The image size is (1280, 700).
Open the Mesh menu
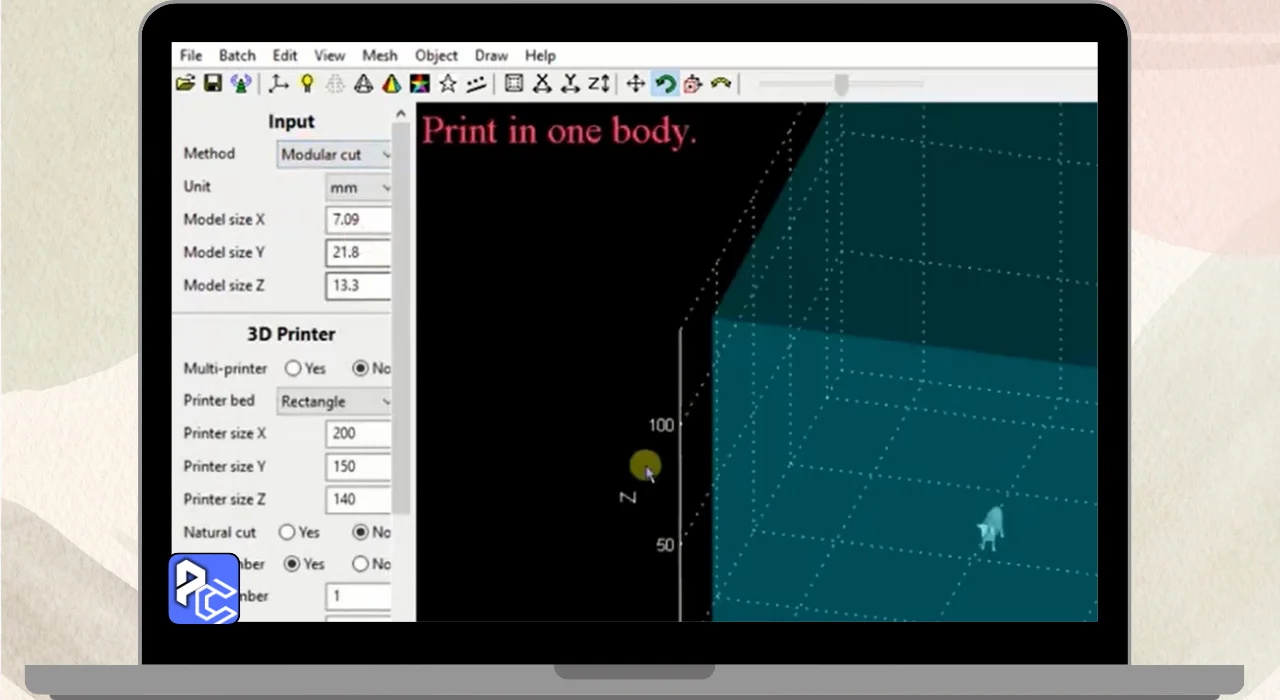tap(379, 56)
